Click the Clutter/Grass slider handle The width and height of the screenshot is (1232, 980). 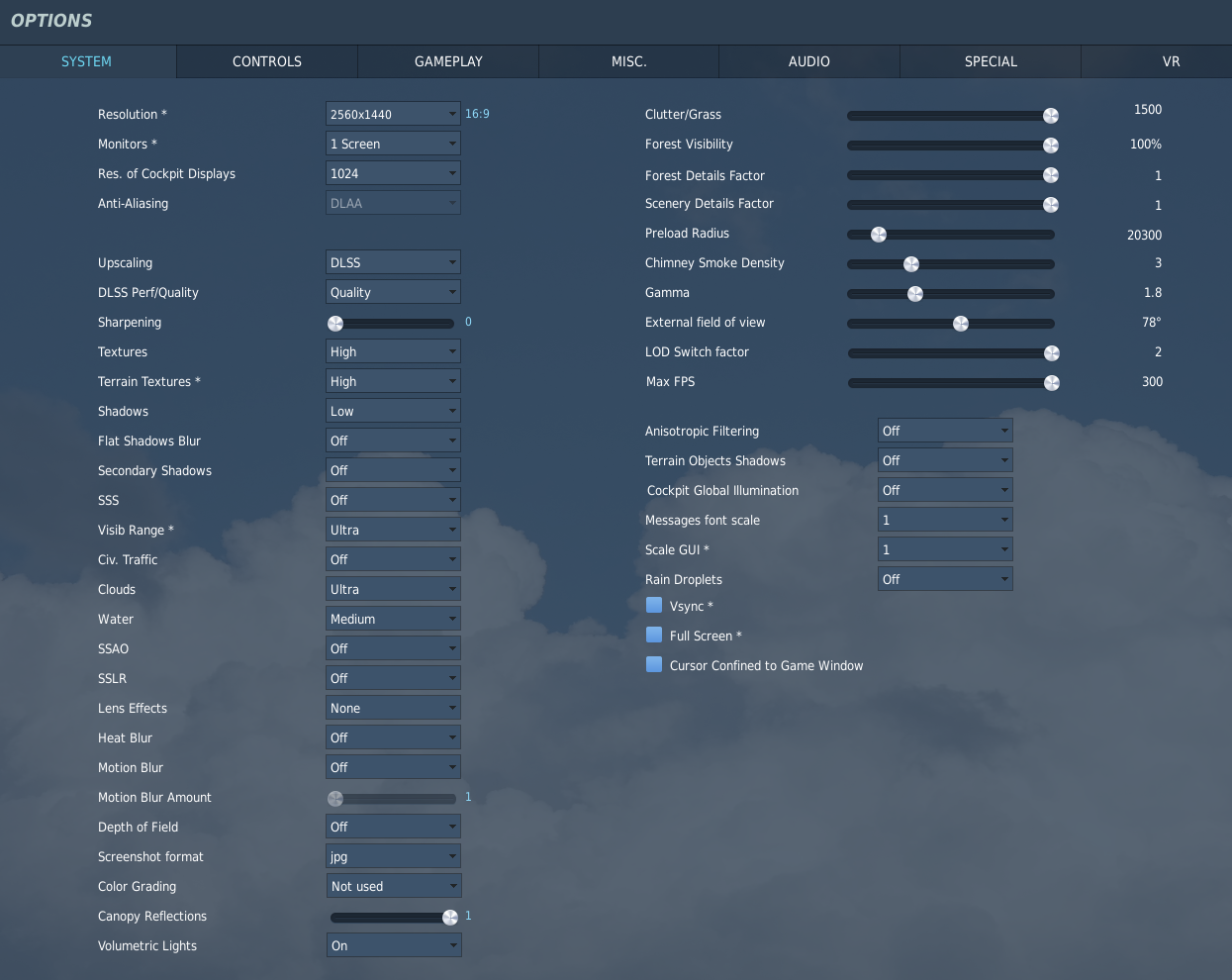(1051, 116)
